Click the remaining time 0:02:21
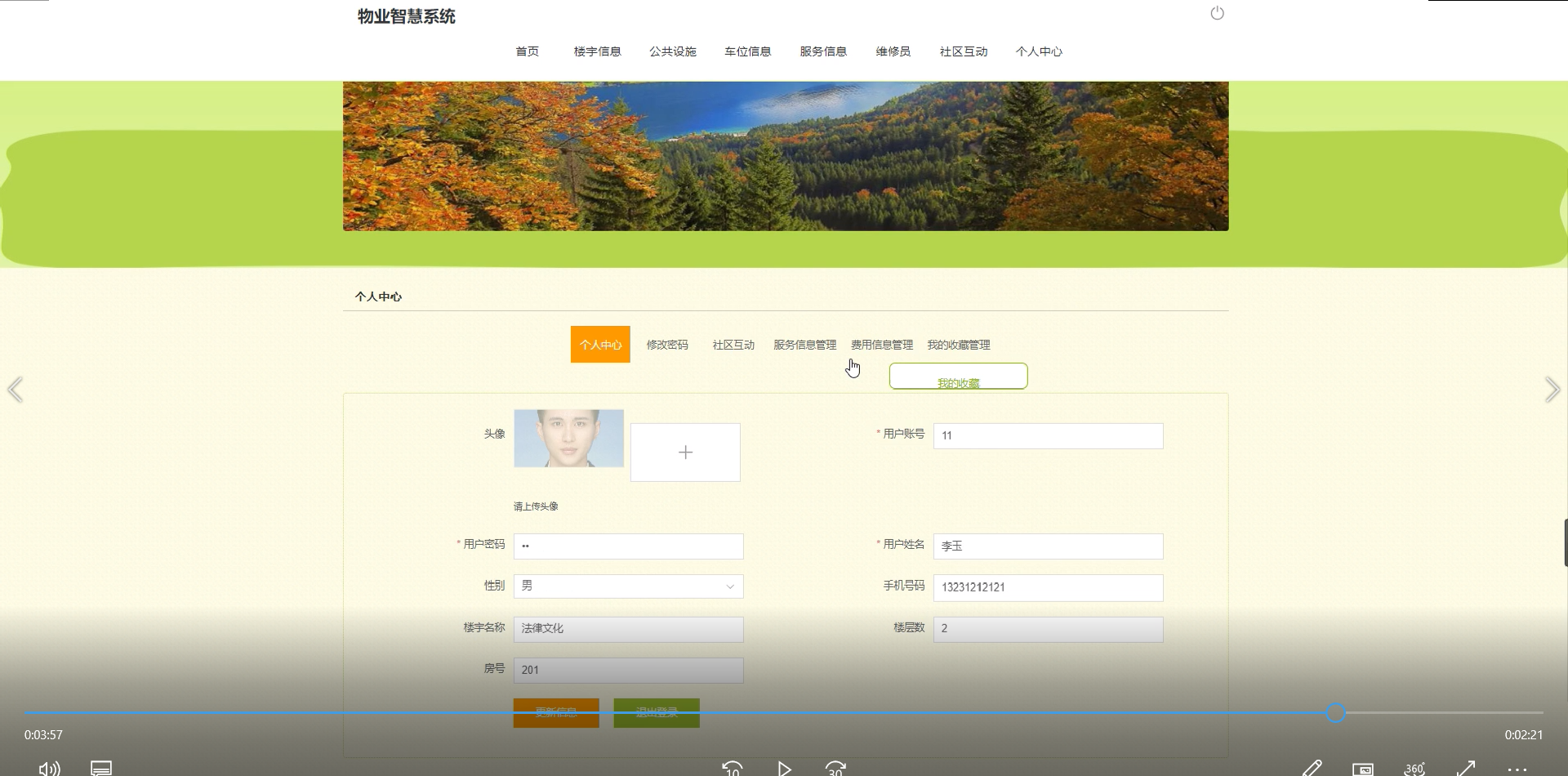 pyautogui.click(x=1524, y=735)
